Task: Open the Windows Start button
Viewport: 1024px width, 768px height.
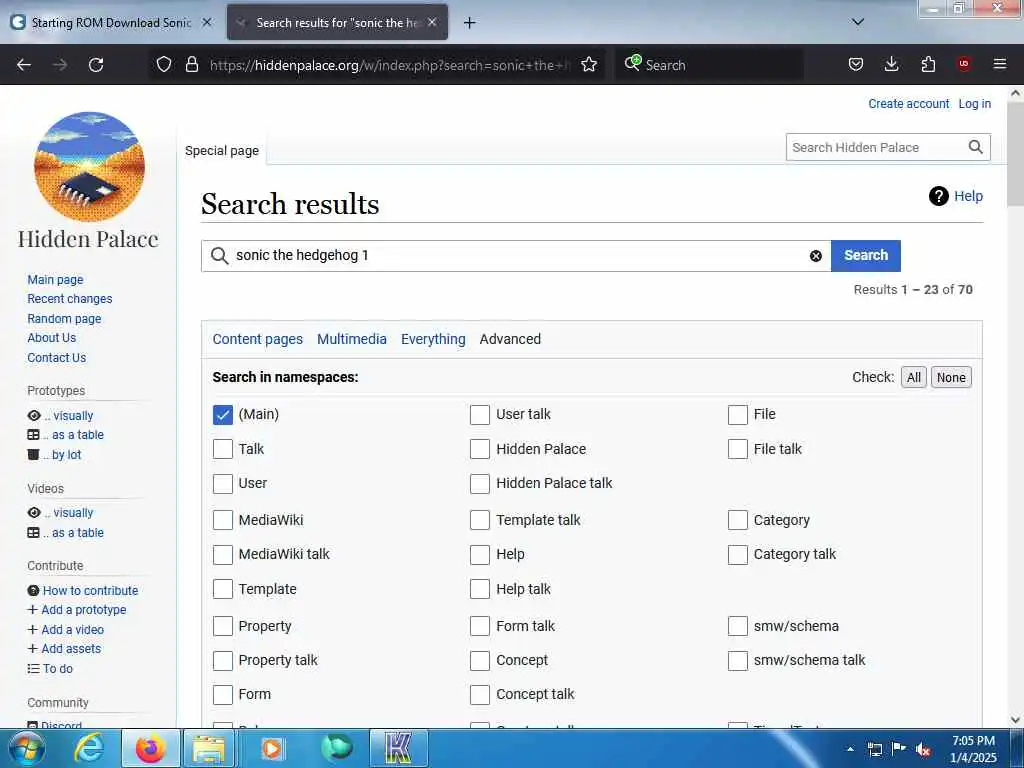Action: 25,748
